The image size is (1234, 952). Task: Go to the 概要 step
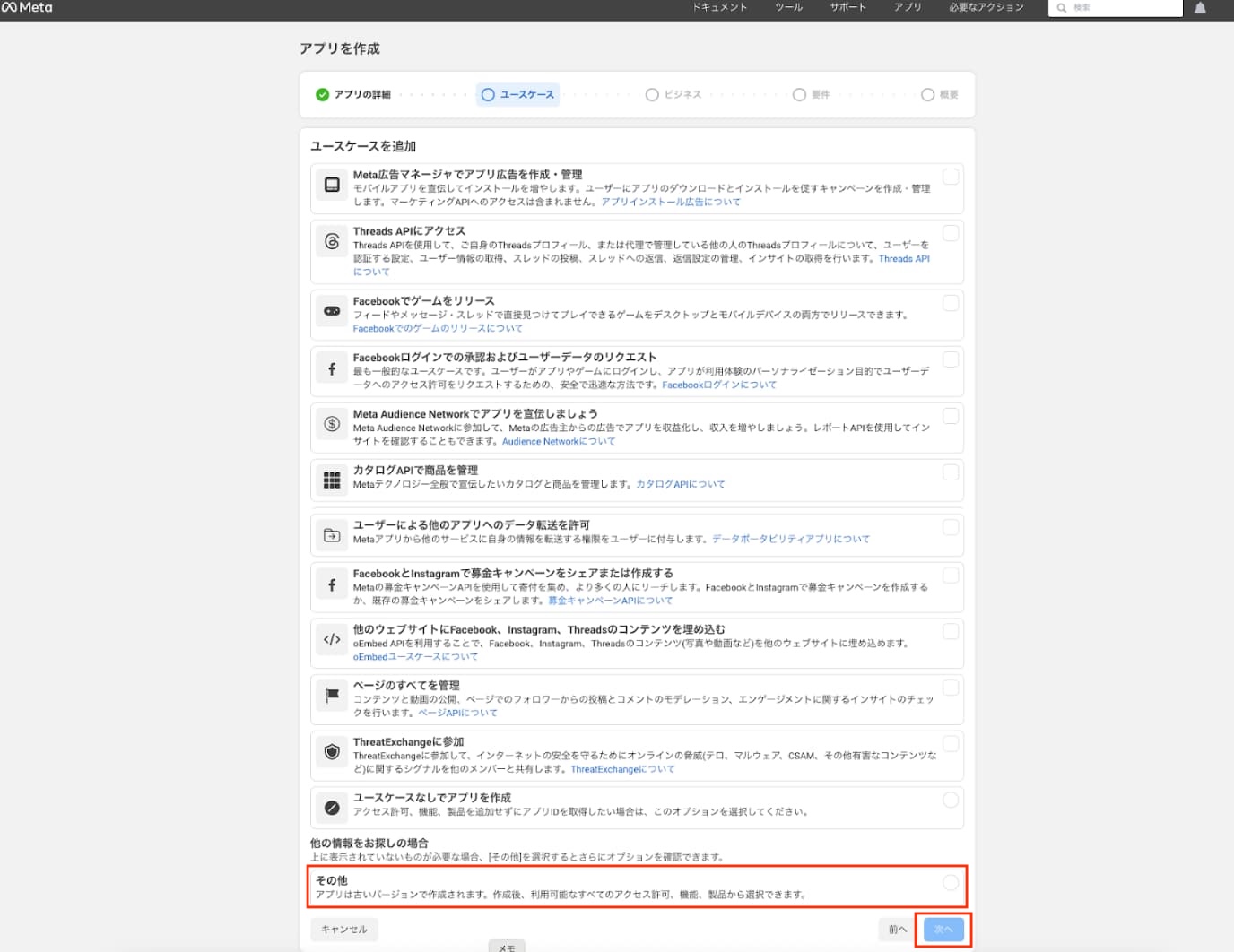(x=940, y=94)
